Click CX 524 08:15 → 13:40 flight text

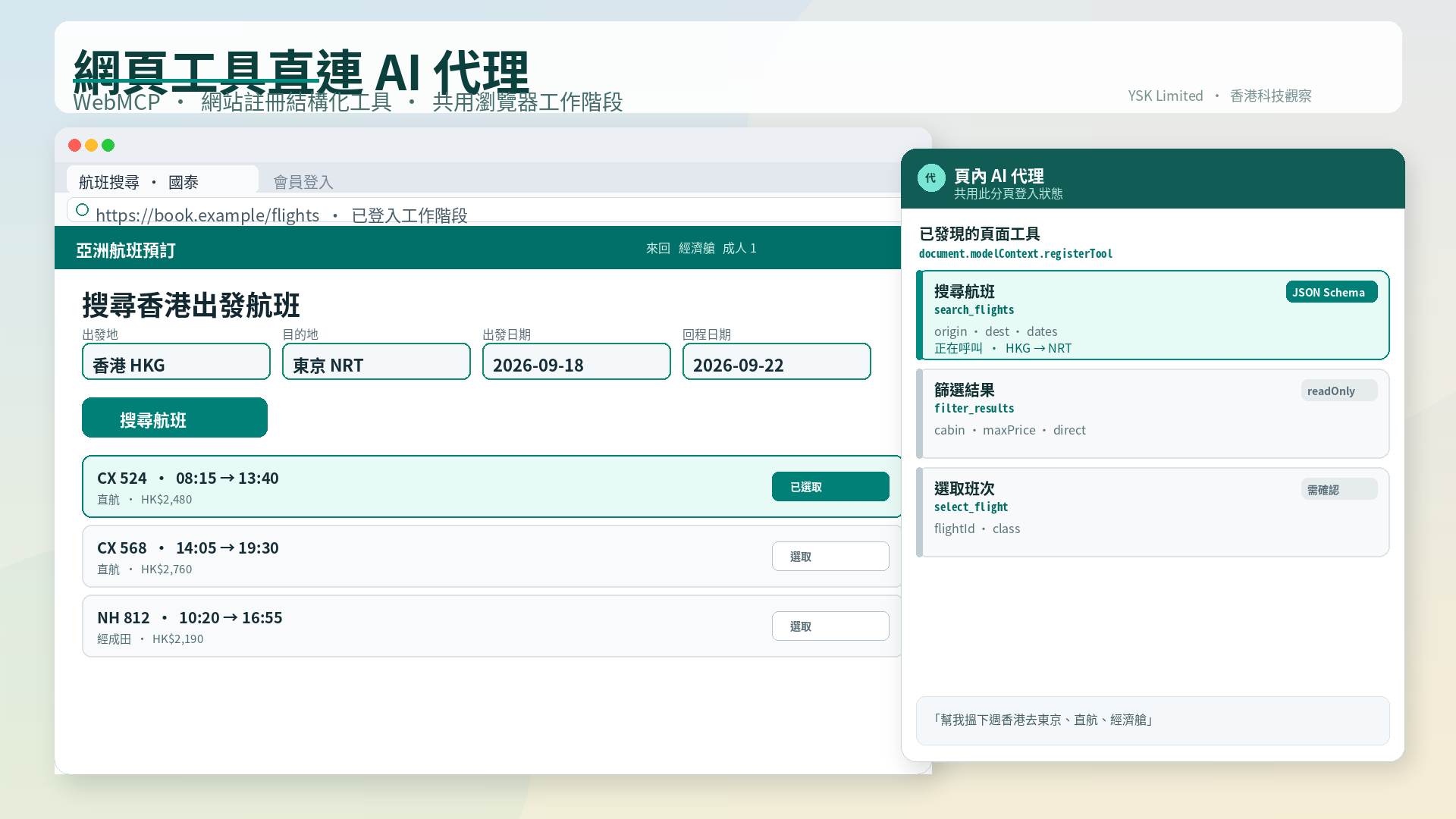coord(188,479)
